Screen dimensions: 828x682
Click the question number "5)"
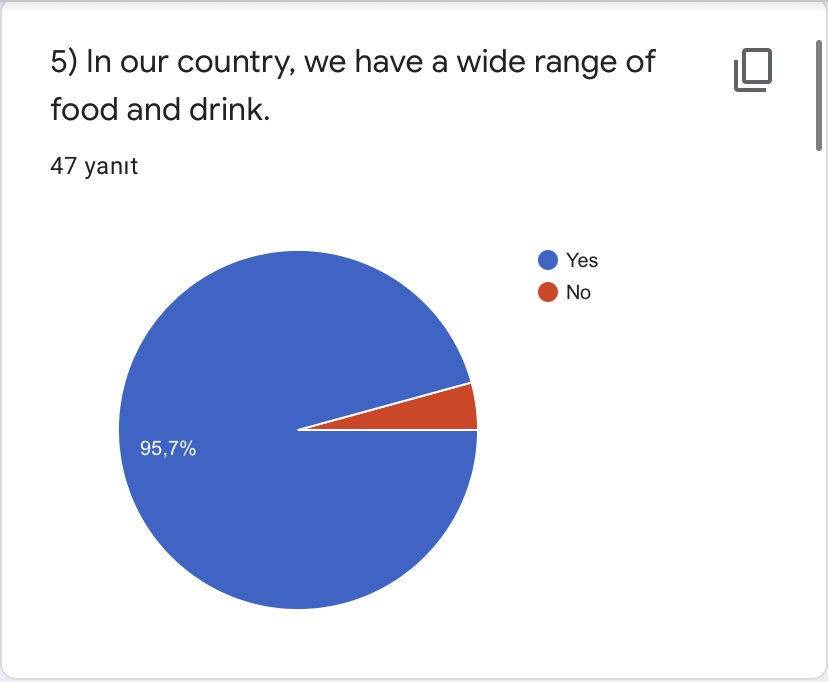(64, 62)
